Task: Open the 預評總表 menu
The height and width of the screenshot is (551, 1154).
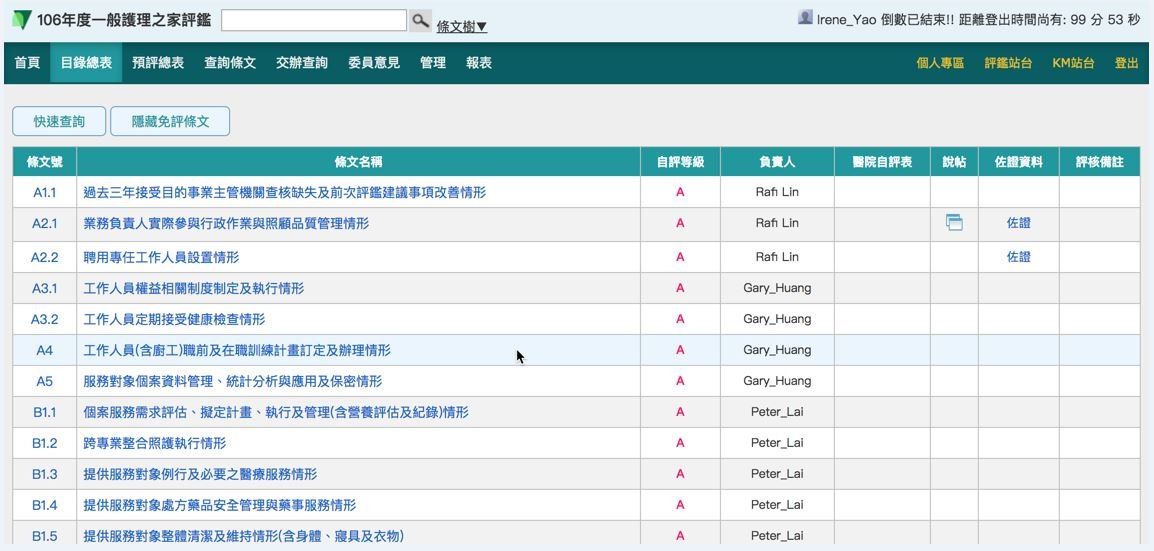Action: pyautogui.click(x=158, y=63)
